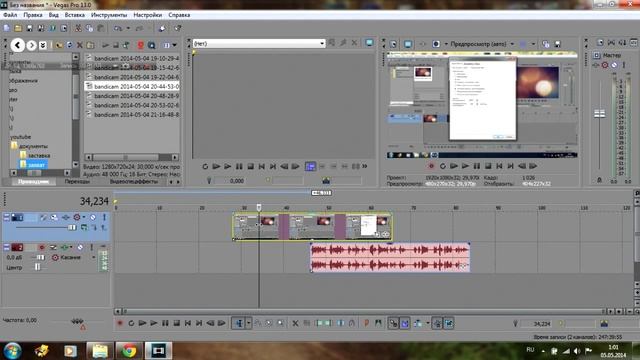
Task: Select file bandicam 2014-05-04 20-44-53
Action: (x=133, y=87)
